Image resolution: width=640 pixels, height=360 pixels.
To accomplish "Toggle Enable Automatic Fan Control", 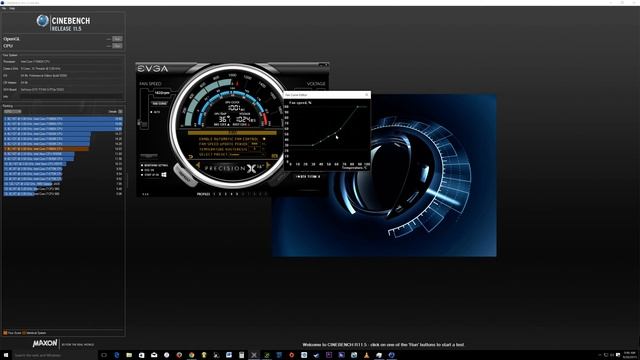I will [x=264, y=139].
